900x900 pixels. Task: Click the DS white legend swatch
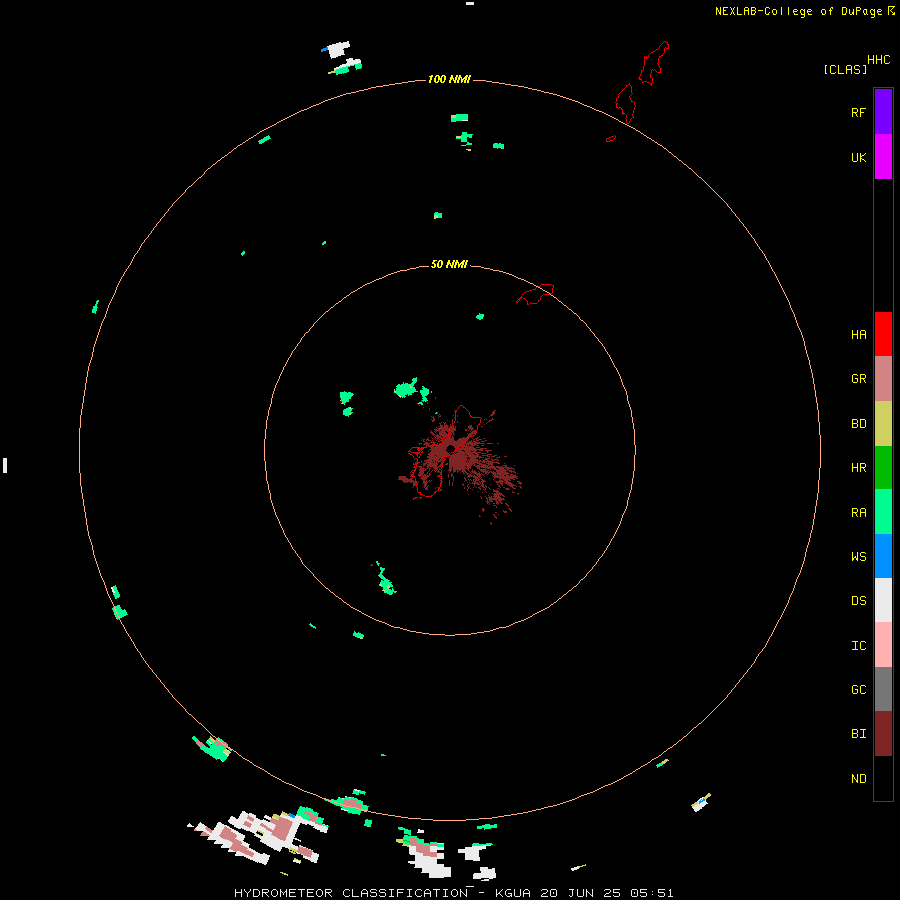[883, 600]
